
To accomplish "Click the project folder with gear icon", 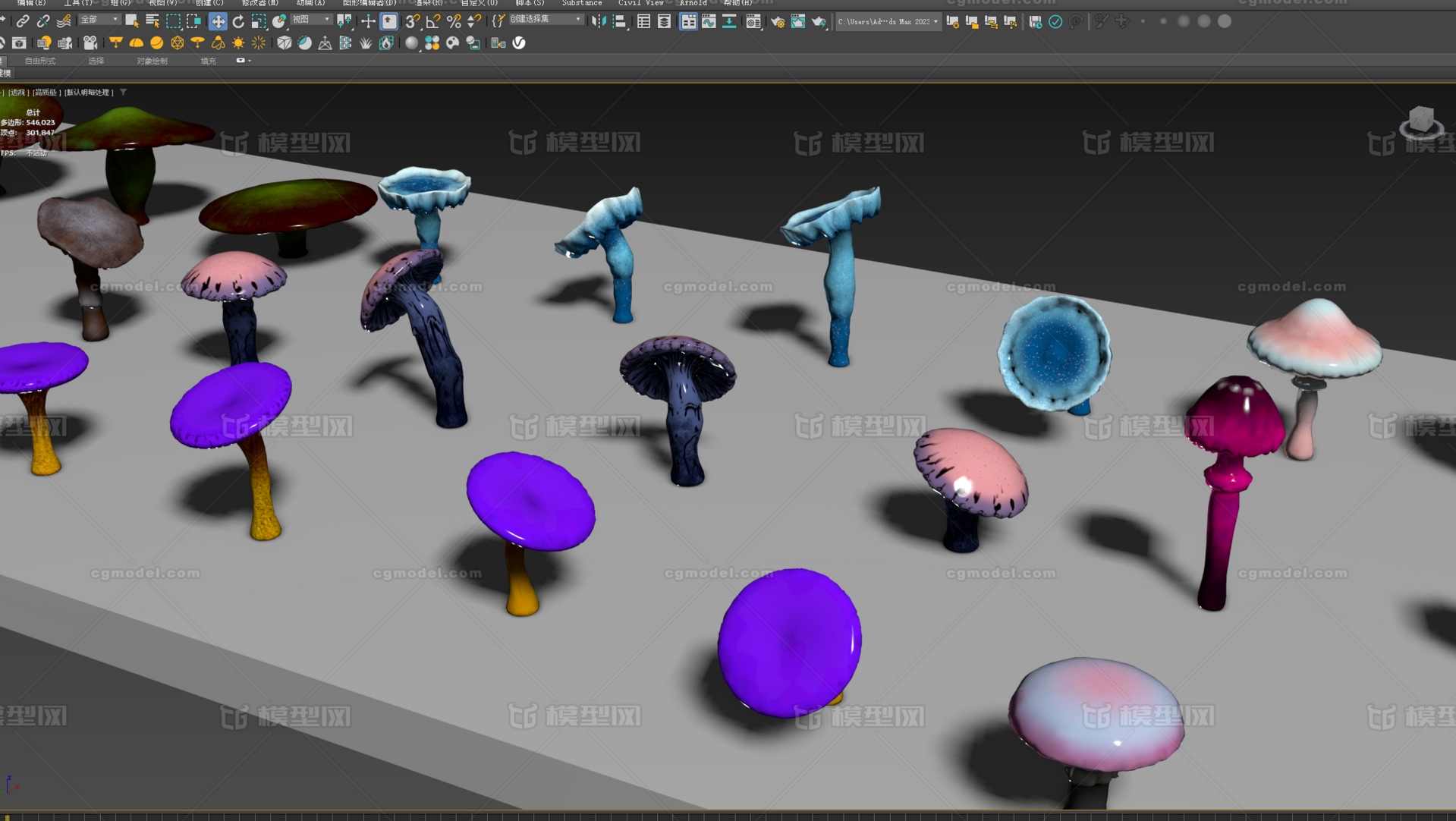I will (x=952, y=21).
